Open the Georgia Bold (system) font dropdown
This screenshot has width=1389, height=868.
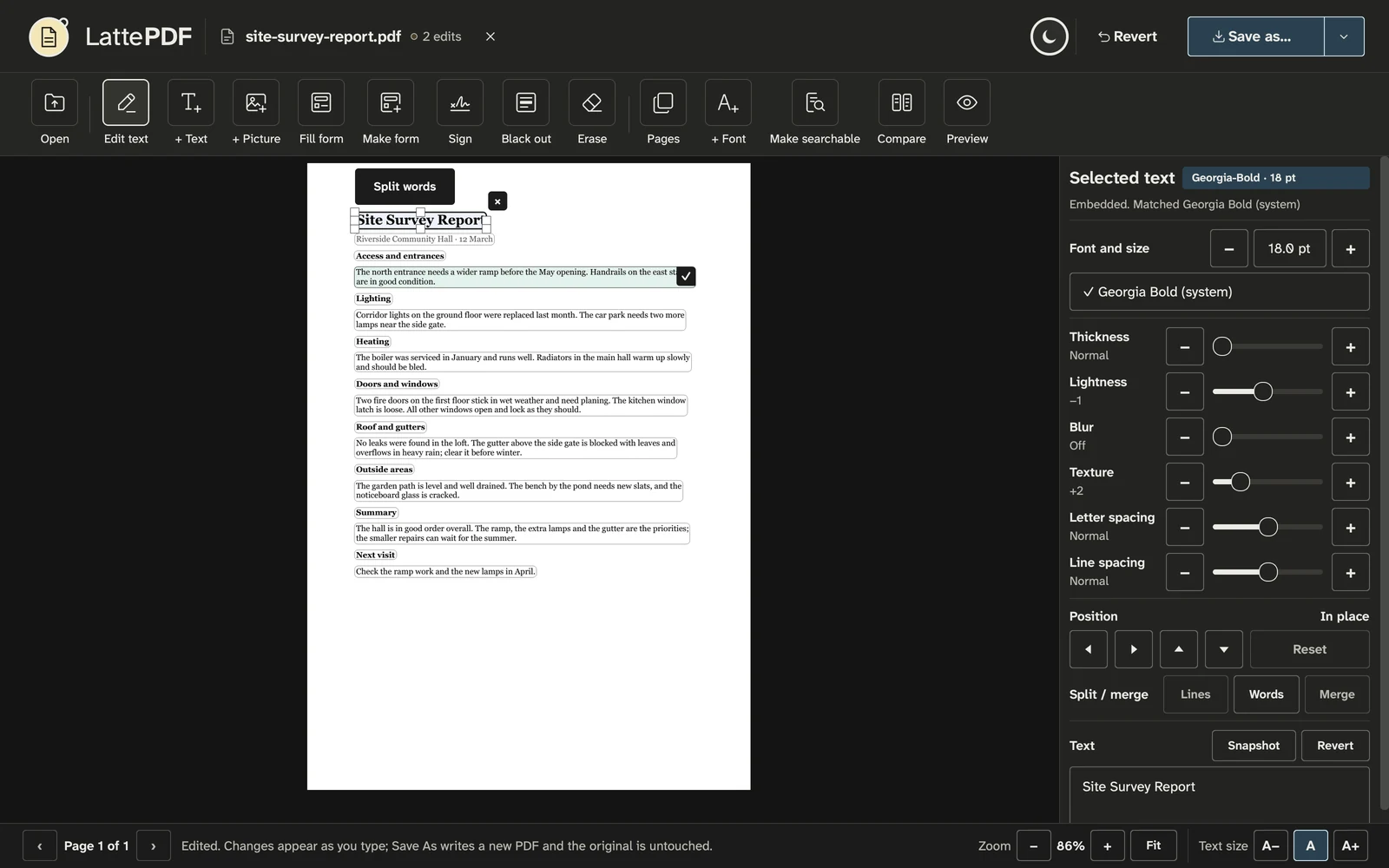tap(1220, 292)
